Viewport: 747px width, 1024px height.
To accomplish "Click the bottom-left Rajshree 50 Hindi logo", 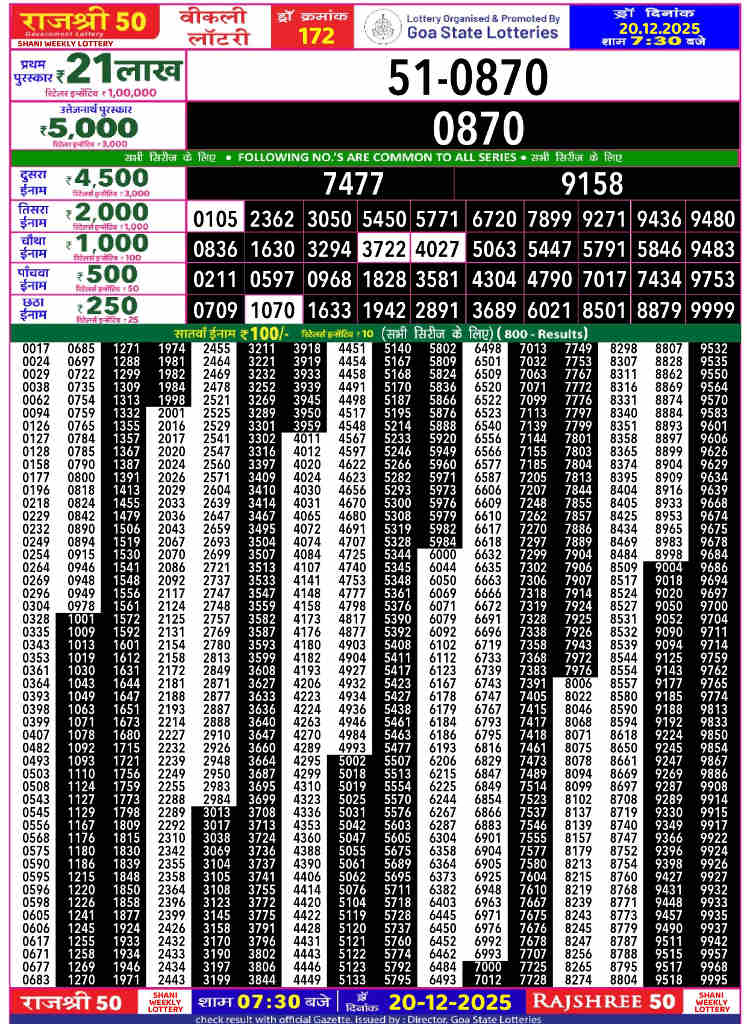I will tap(67, 1002).
